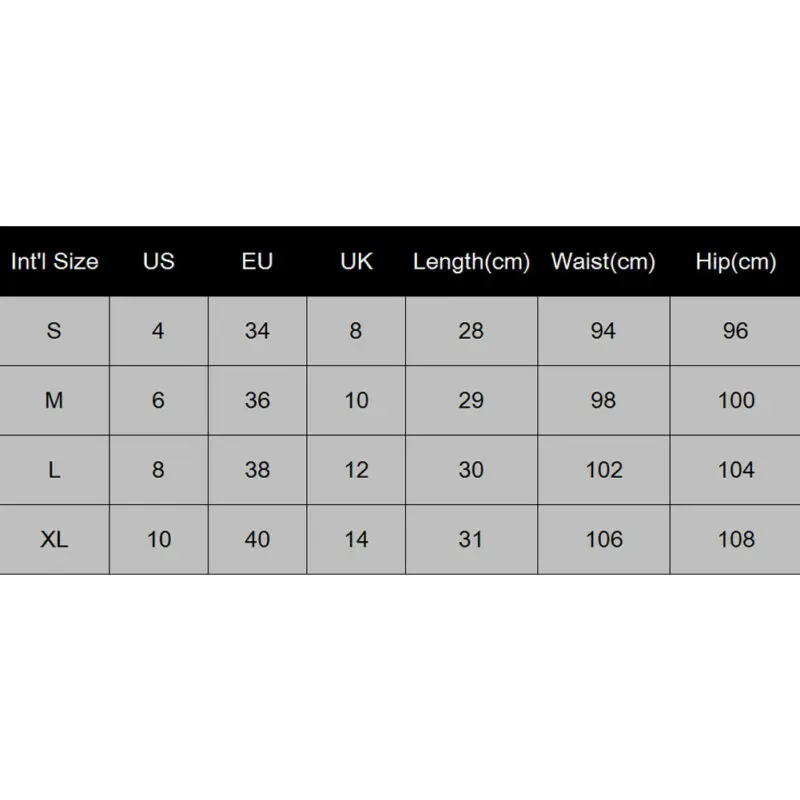This screenshot has width=800, height=800.
Task: Select the waist value 94 cell
Action: pyautogui.click(x=603, y=331)
